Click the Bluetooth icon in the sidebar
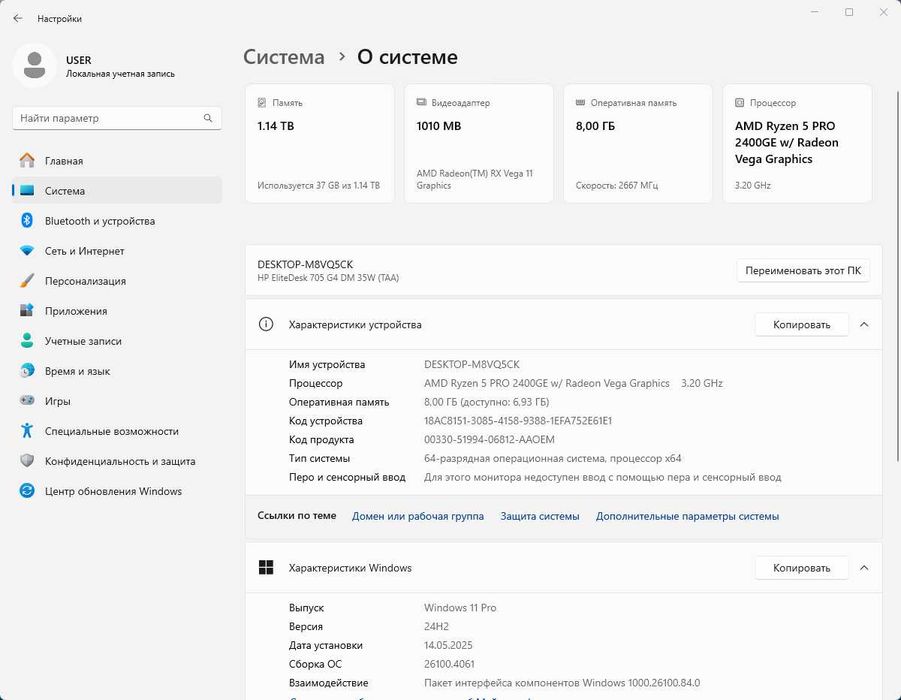 coord(27,221)
